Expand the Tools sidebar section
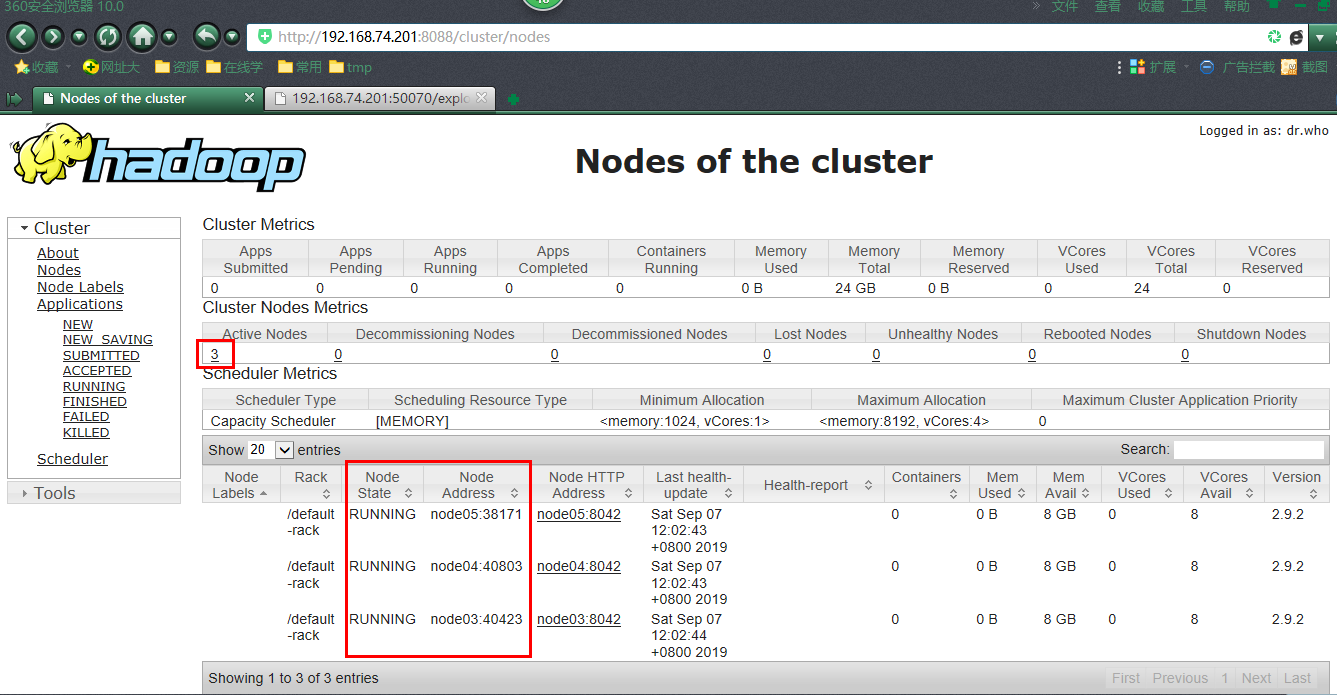The image size is (1337, 695). (94, 493)
